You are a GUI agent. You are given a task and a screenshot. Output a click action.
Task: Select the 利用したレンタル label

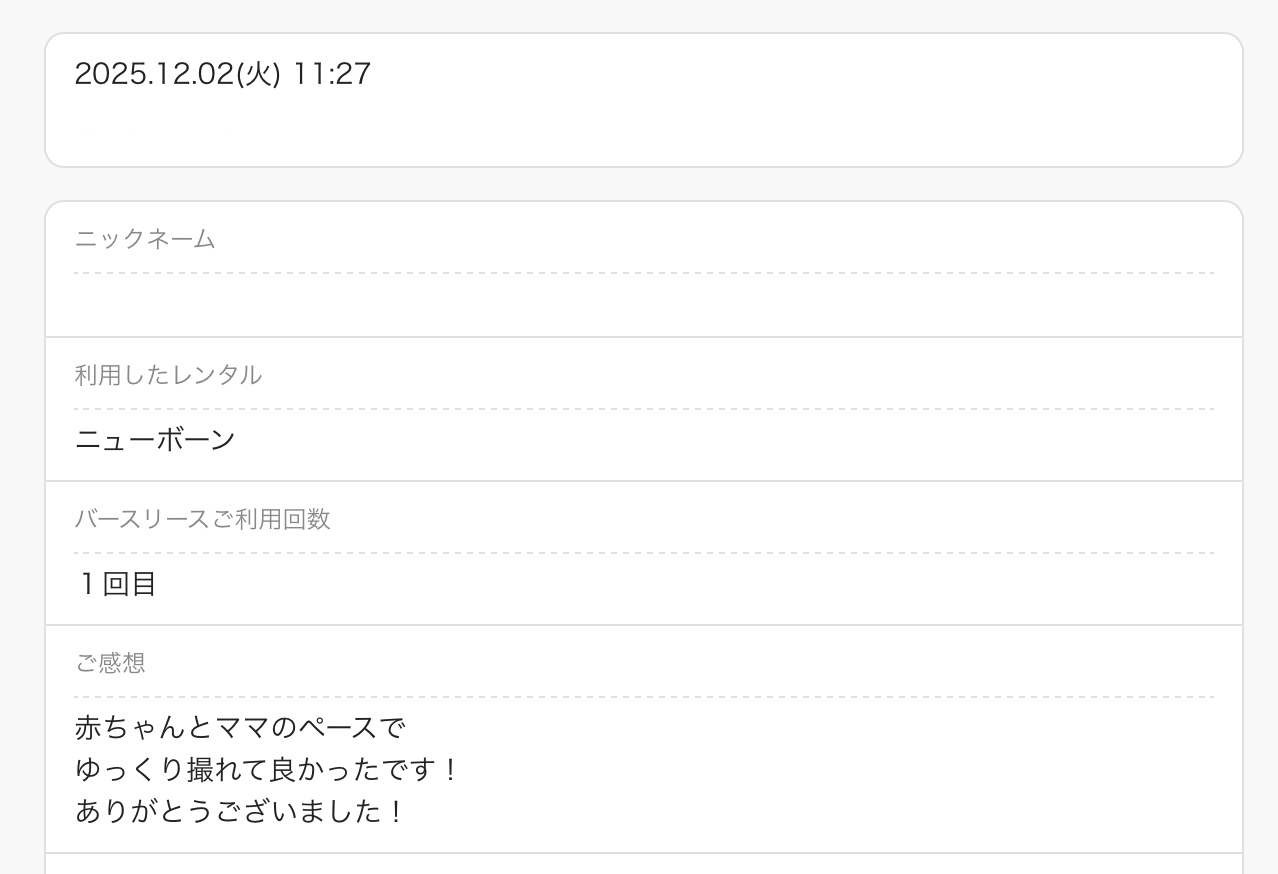pos(168,375)
